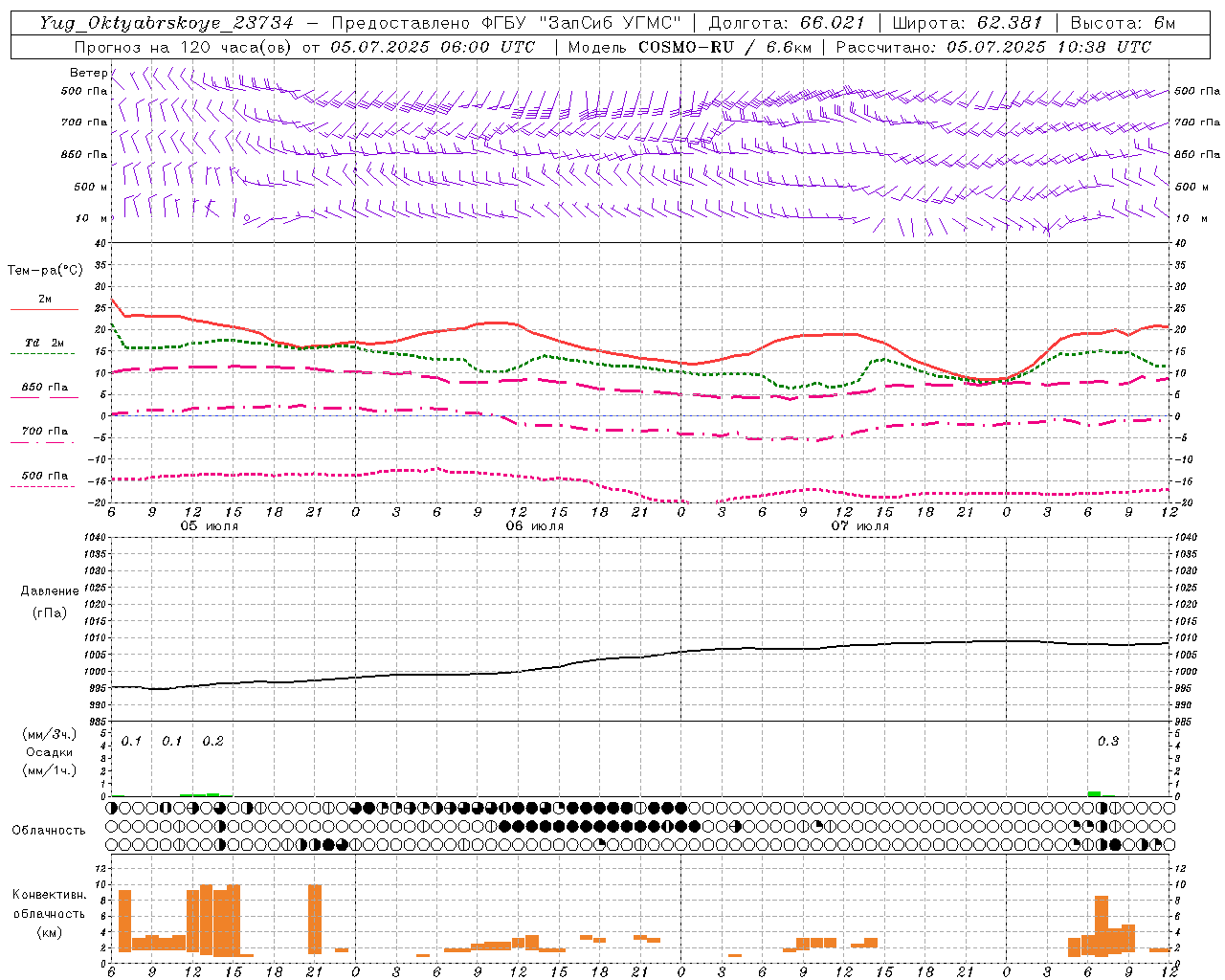
Task: Click the 'Широта: 62.381' latitude value
Action: pos(967,23)
